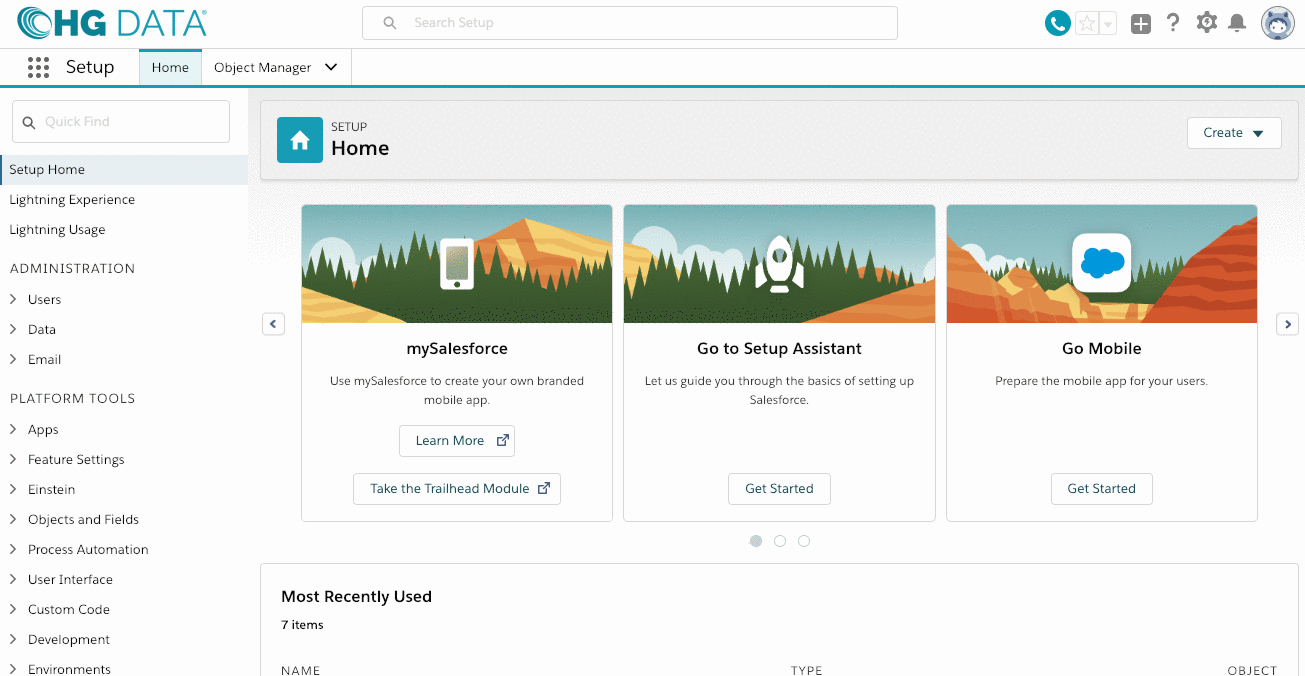The height and width of the screenshot is (676, 1305).
Task: Select the second carousel page dot
Action: 780,541
